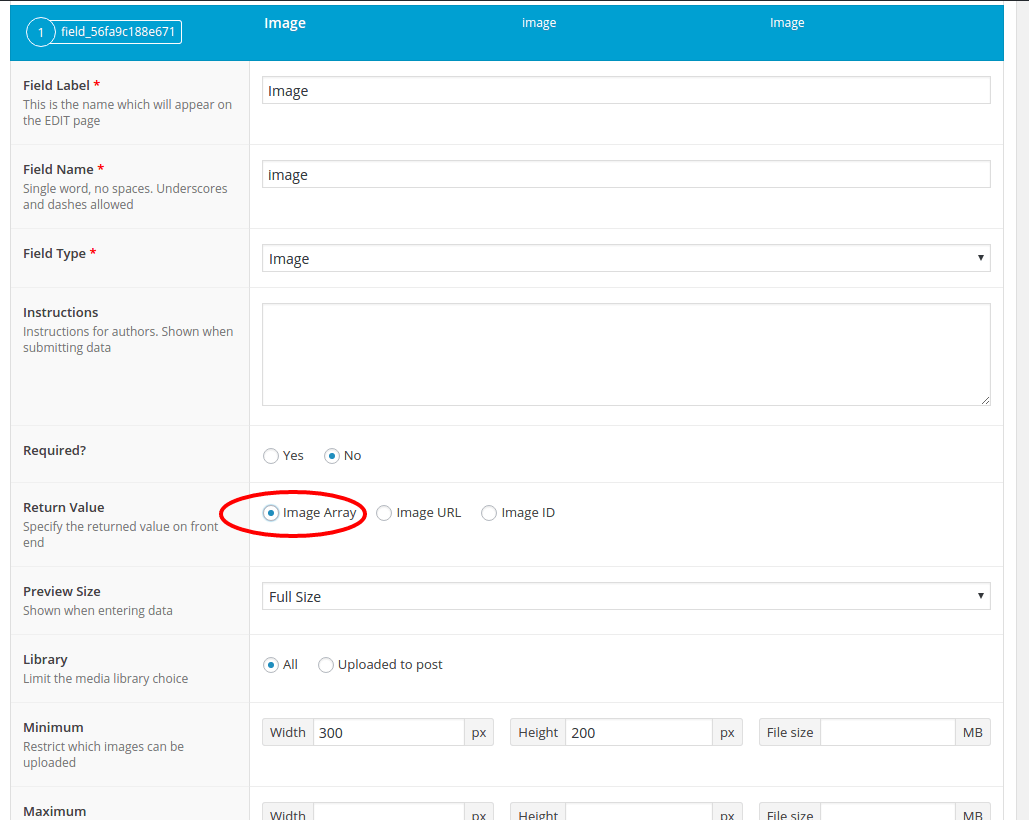
Task: Open the Preview Size dropdown
Action: coord(625,596)
